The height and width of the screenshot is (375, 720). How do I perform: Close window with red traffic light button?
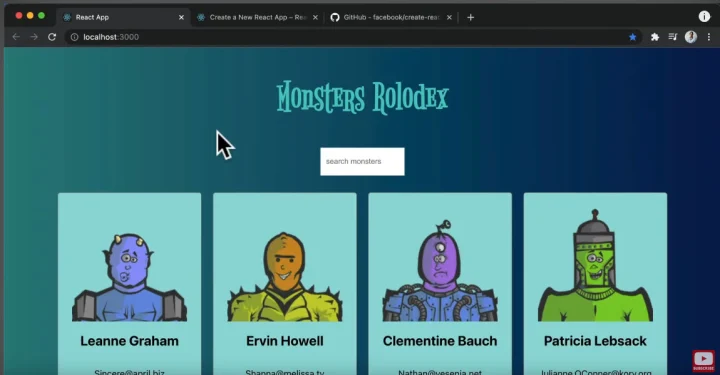coord(19,16)
